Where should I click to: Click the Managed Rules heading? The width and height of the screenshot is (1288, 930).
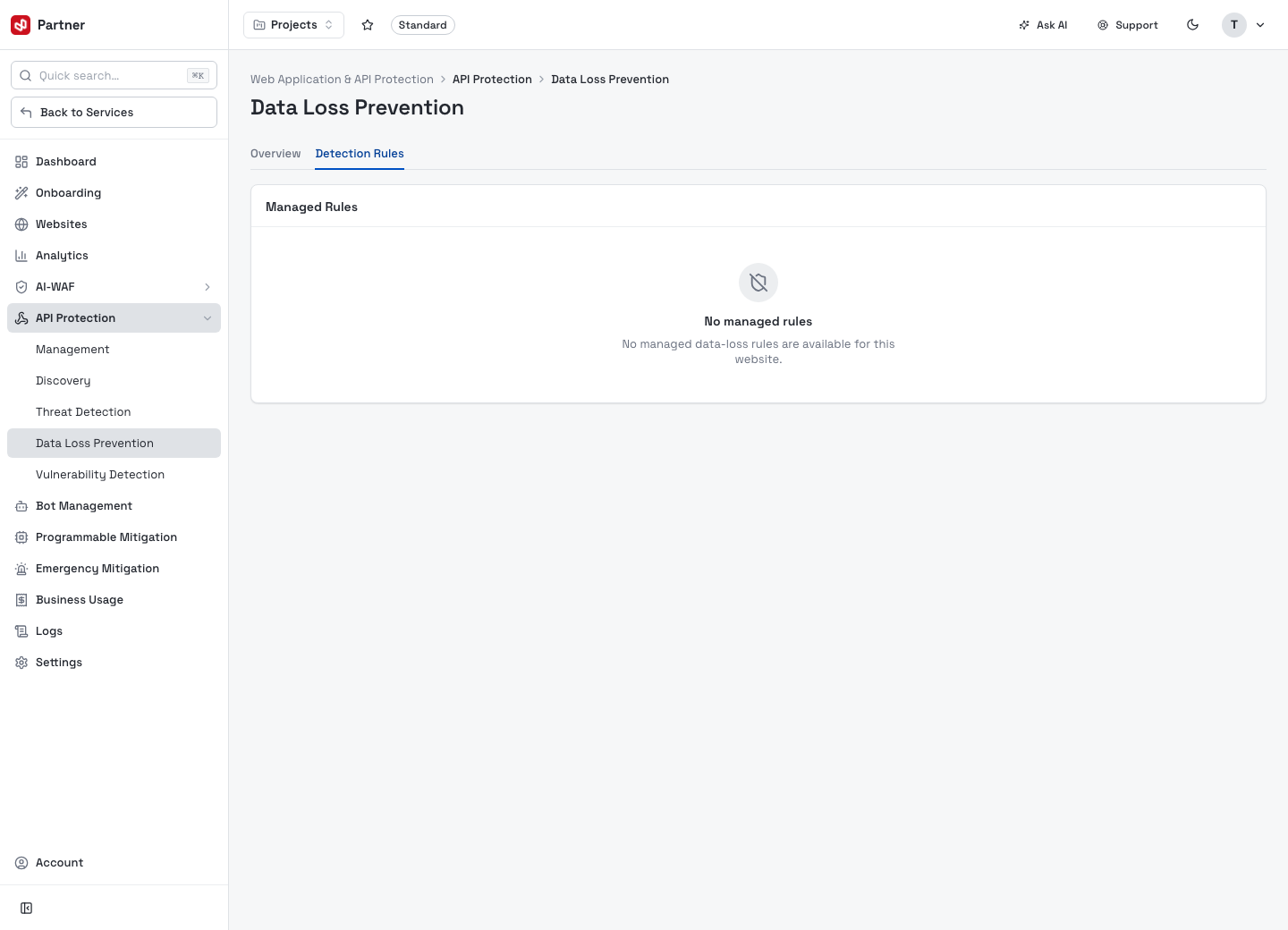pos(311,207)
